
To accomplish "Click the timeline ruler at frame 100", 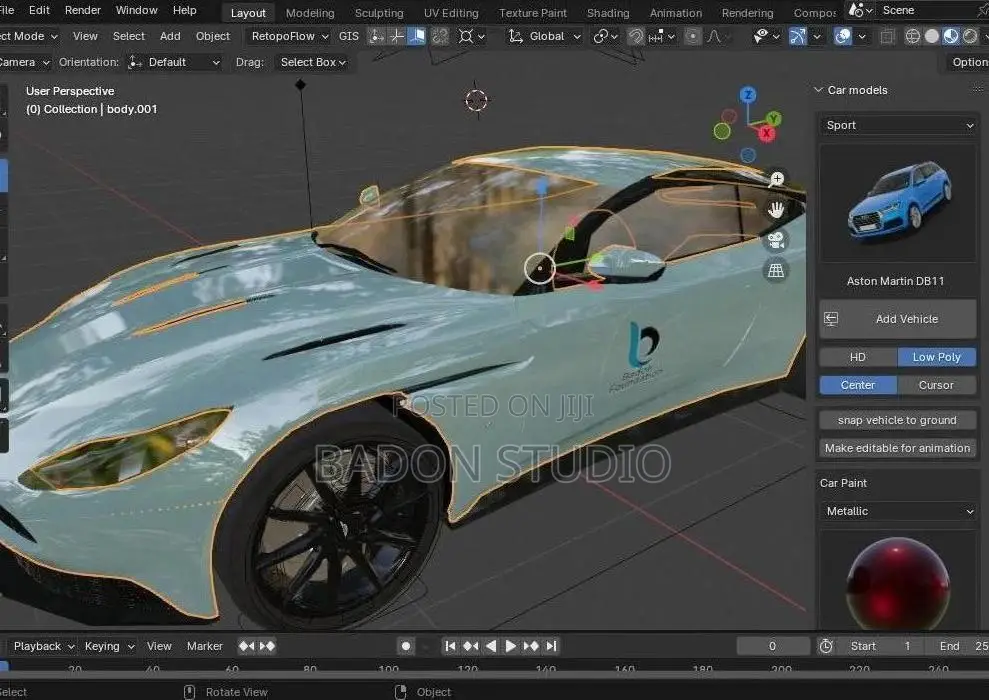I will click(389, 668).
